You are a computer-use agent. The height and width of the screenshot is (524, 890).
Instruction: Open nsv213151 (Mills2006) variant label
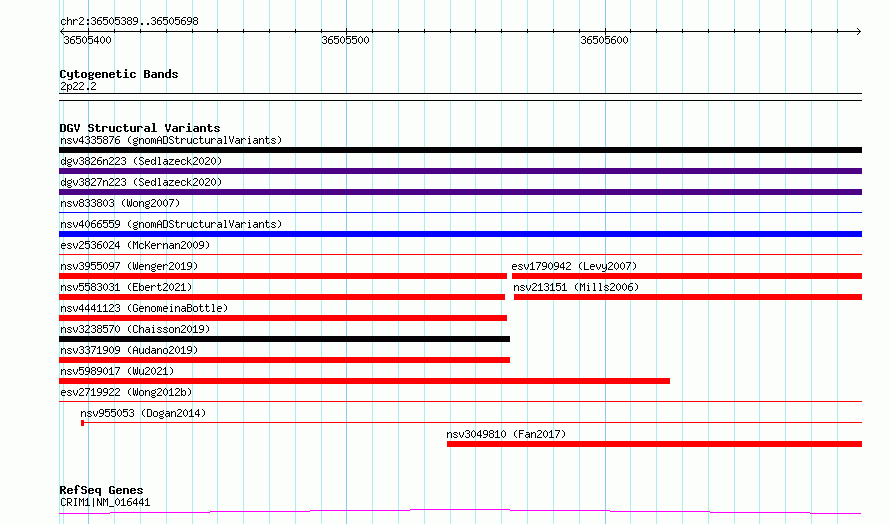pyautogui.click(x=576, y=287)
